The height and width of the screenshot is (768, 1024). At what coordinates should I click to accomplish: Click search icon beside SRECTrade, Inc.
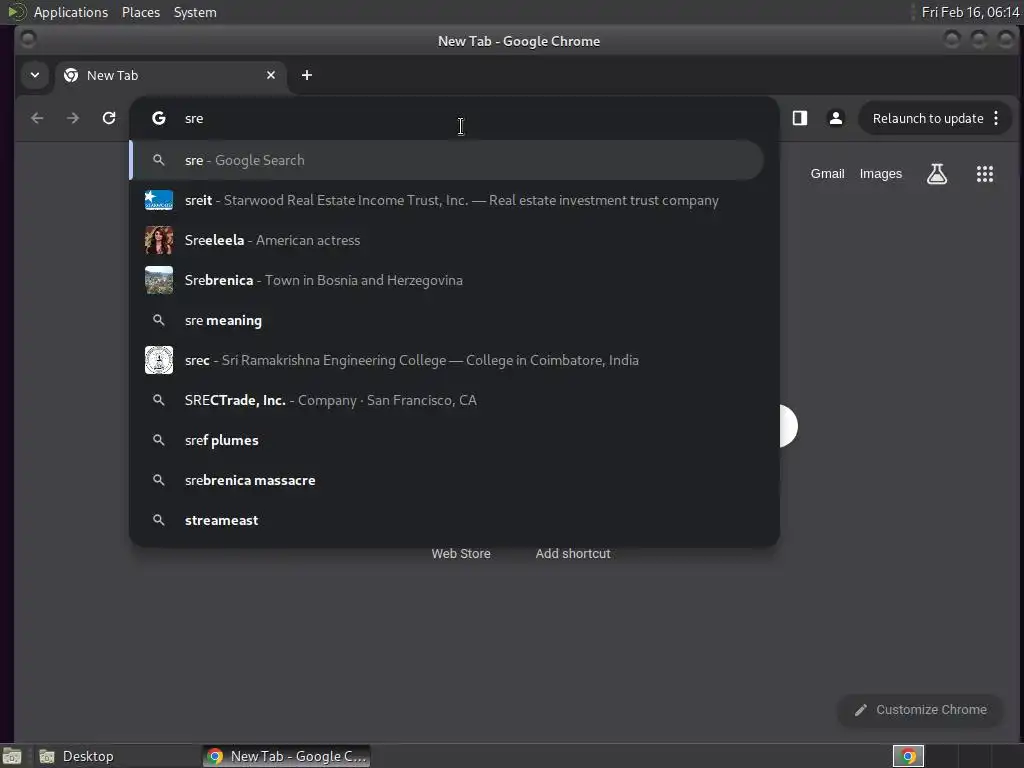tap(159, 400)
